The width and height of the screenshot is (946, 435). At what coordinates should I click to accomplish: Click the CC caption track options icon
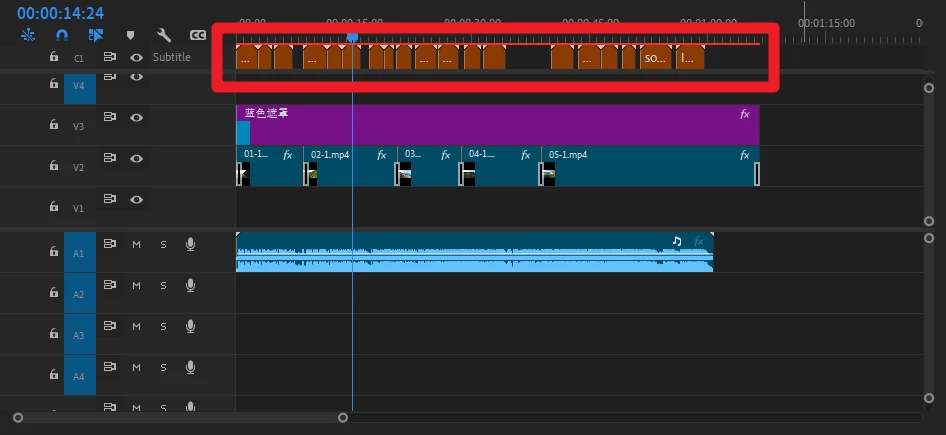click(198, 36)
